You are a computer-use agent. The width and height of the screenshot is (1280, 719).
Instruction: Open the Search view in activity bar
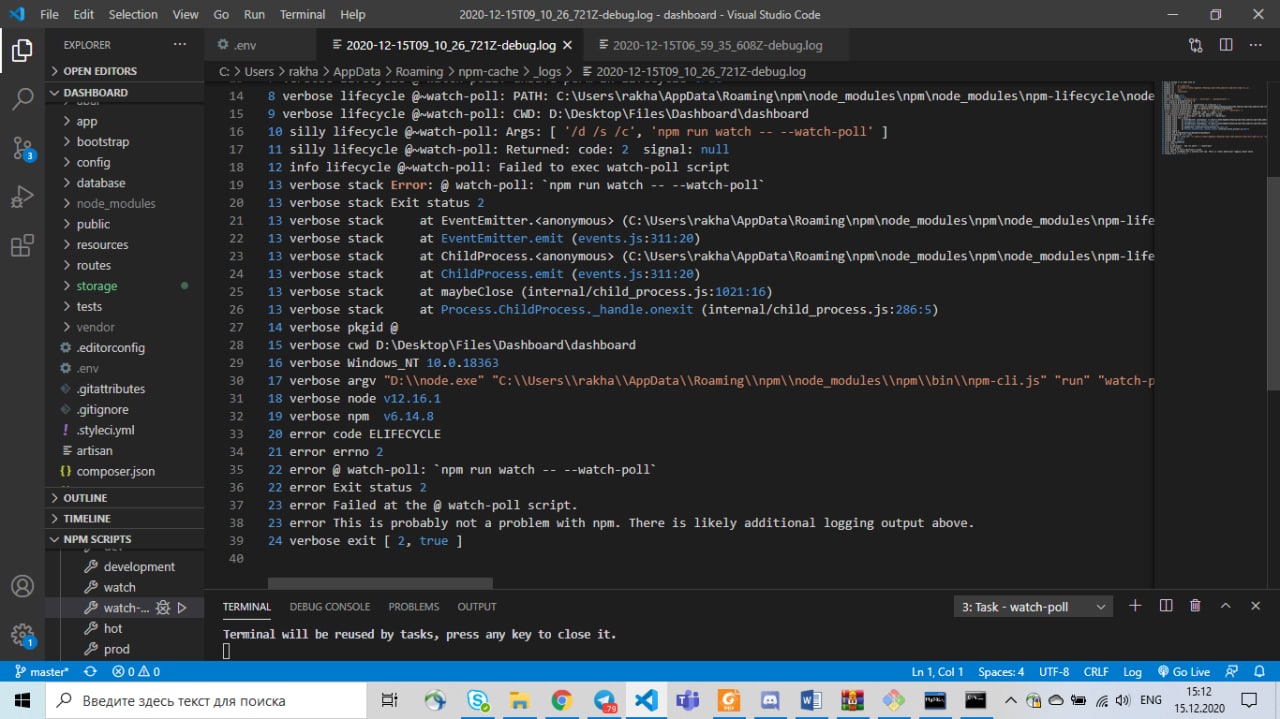pos(22,99)
